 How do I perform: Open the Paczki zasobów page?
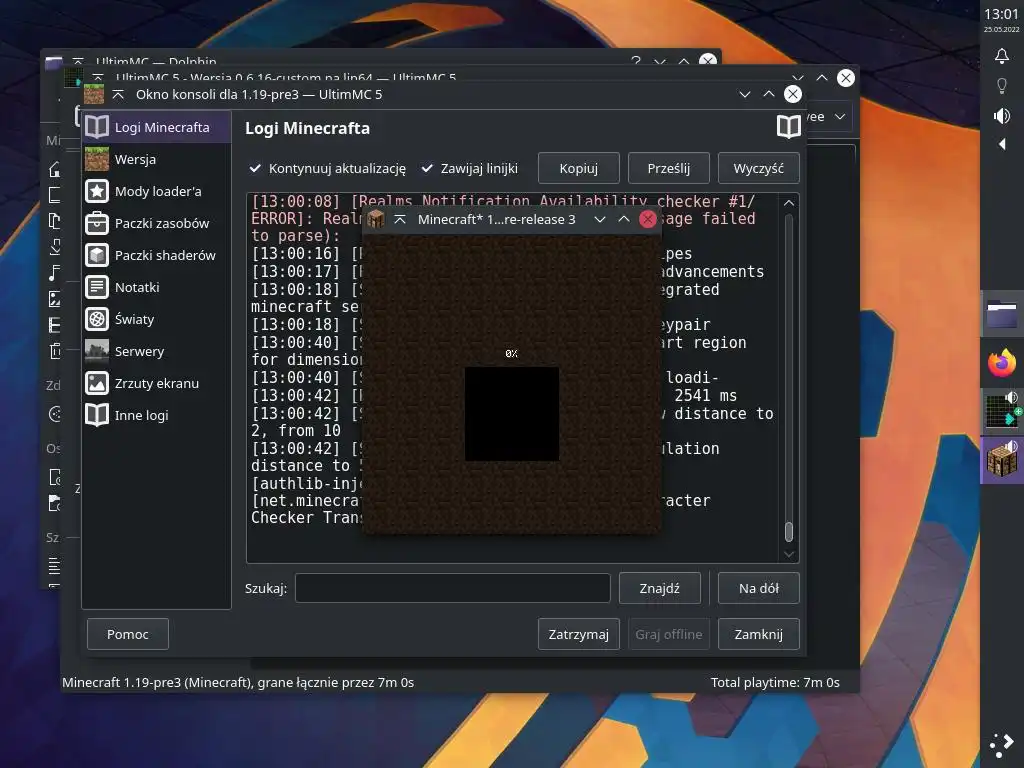coord(156,223)
